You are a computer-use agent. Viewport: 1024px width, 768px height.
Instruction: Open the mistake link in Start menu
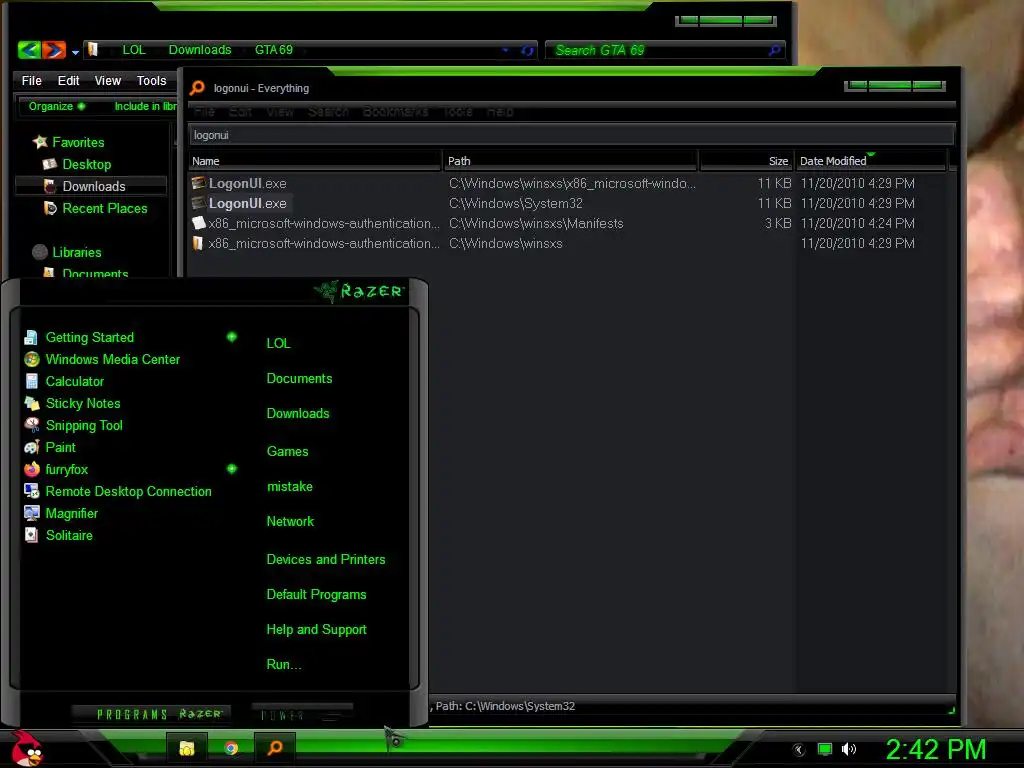pyautogui.click(x=289, y=487)
